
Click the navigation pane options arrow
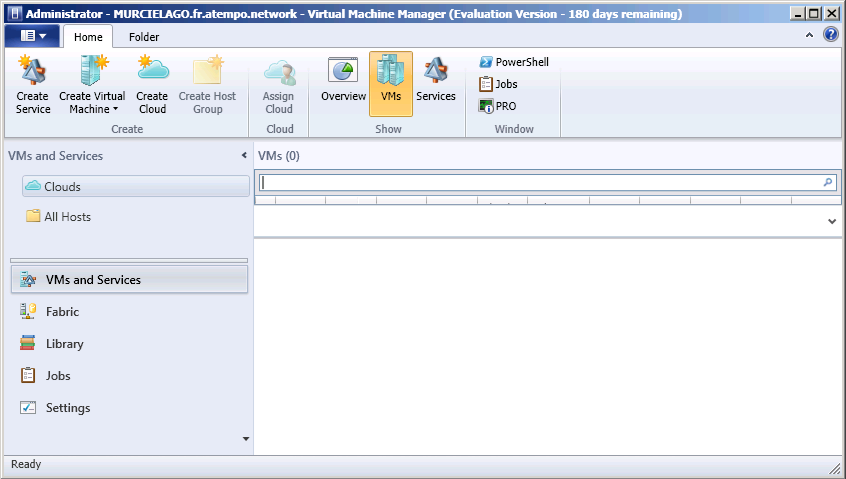(245, 439)
